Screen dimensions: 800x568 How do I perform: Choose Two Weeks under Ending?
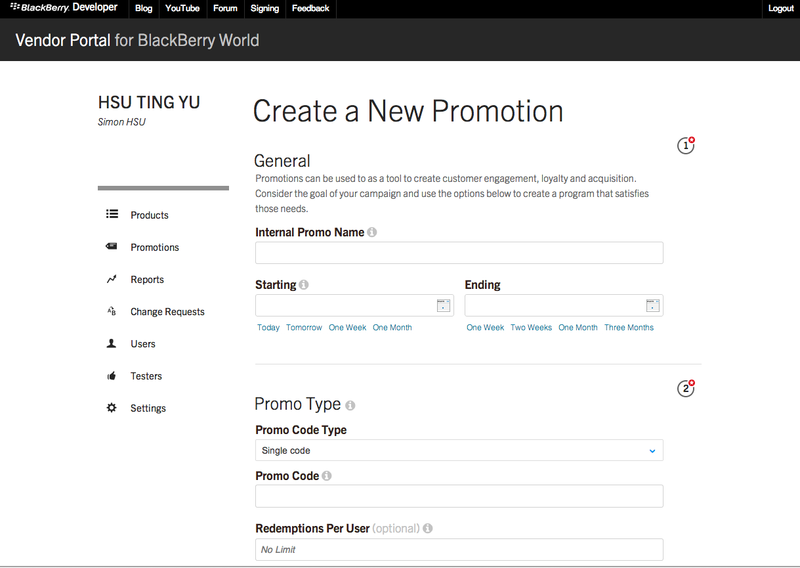point(531,327)
